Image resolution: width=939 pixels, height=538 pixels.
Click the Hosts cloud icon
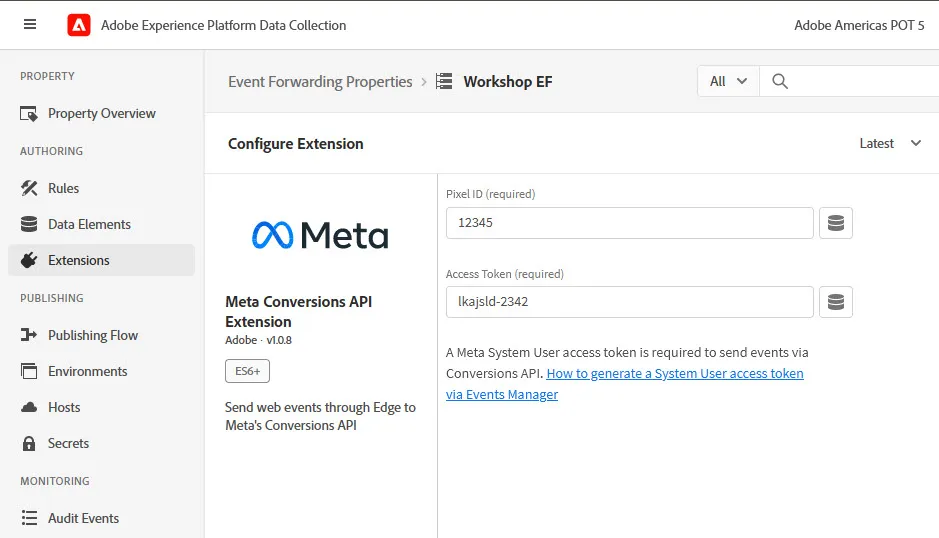[x=29, y=407]
